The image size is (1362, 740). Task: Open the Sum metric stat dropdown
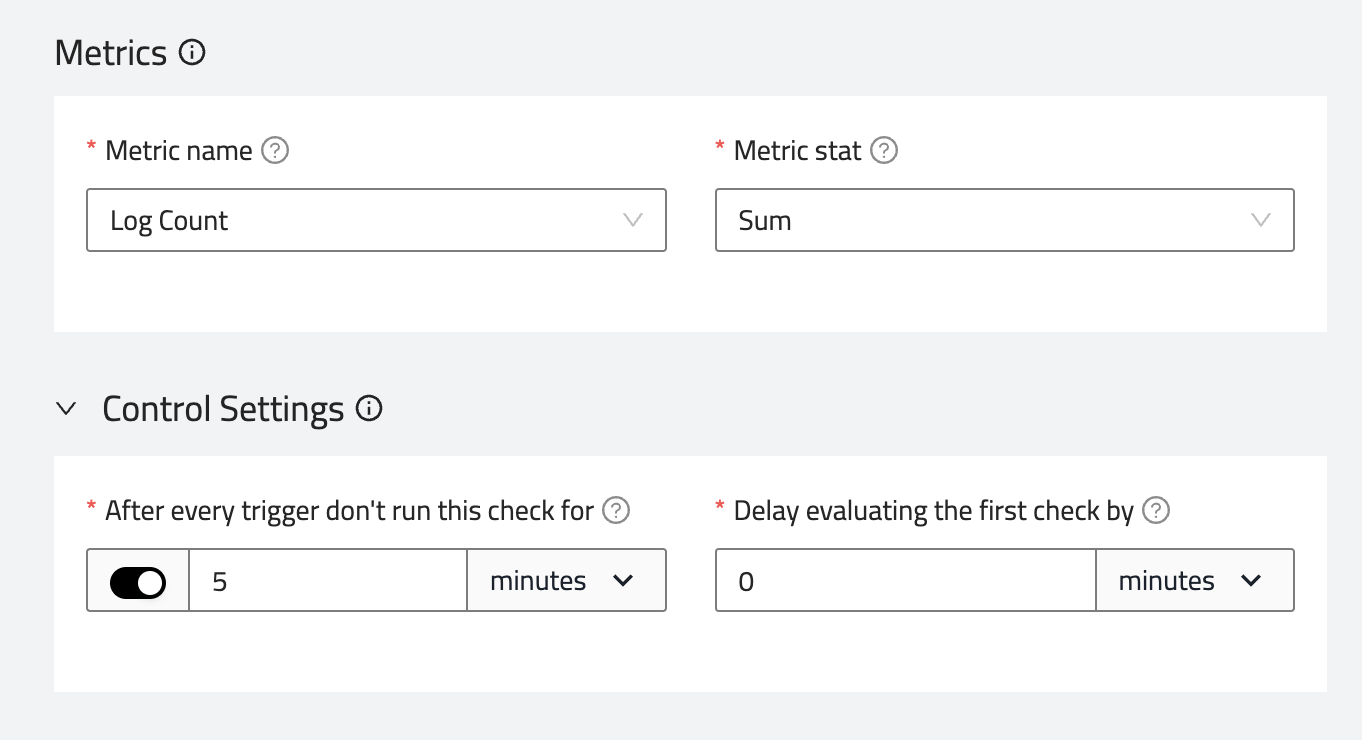1004,220
